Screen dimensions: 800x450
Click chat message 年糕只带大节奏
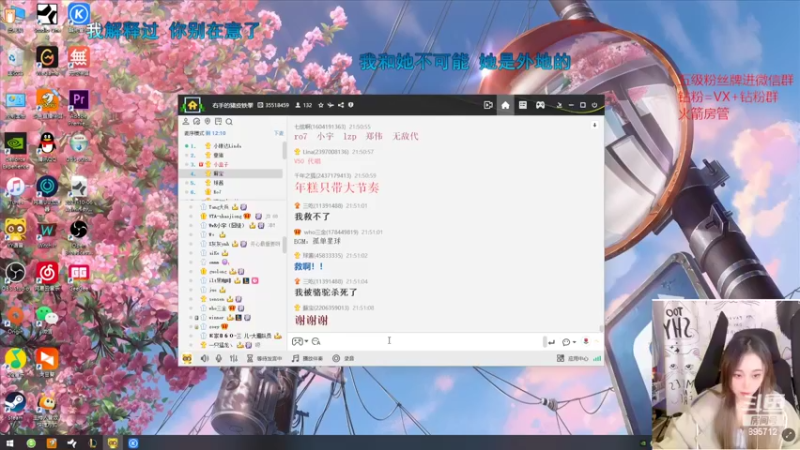[x=337, y=188]
